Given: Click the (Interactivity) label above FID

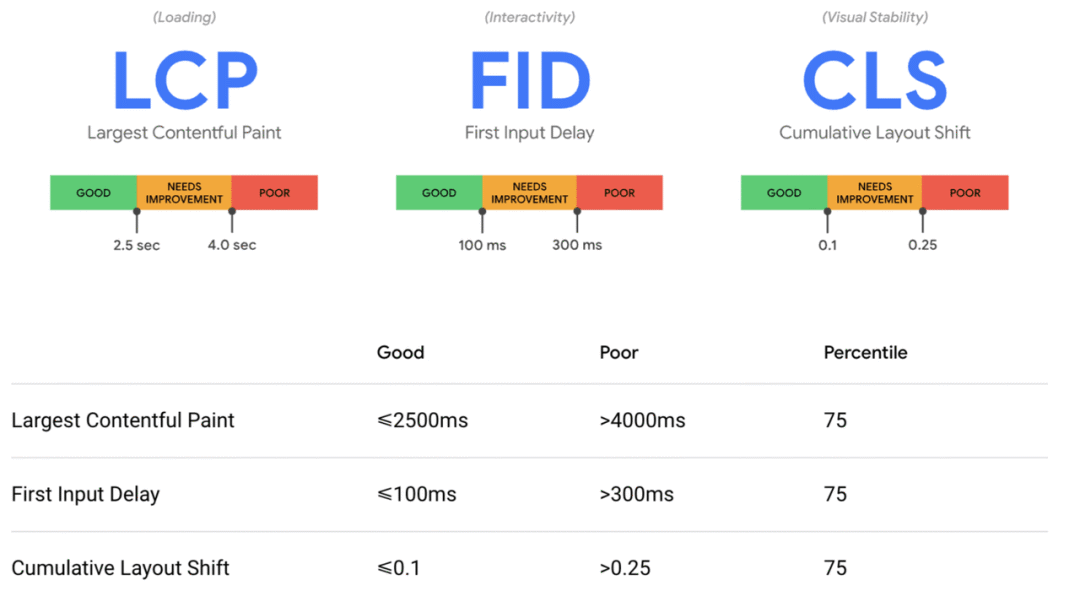Looking at the screenshot, I should 530,17.
